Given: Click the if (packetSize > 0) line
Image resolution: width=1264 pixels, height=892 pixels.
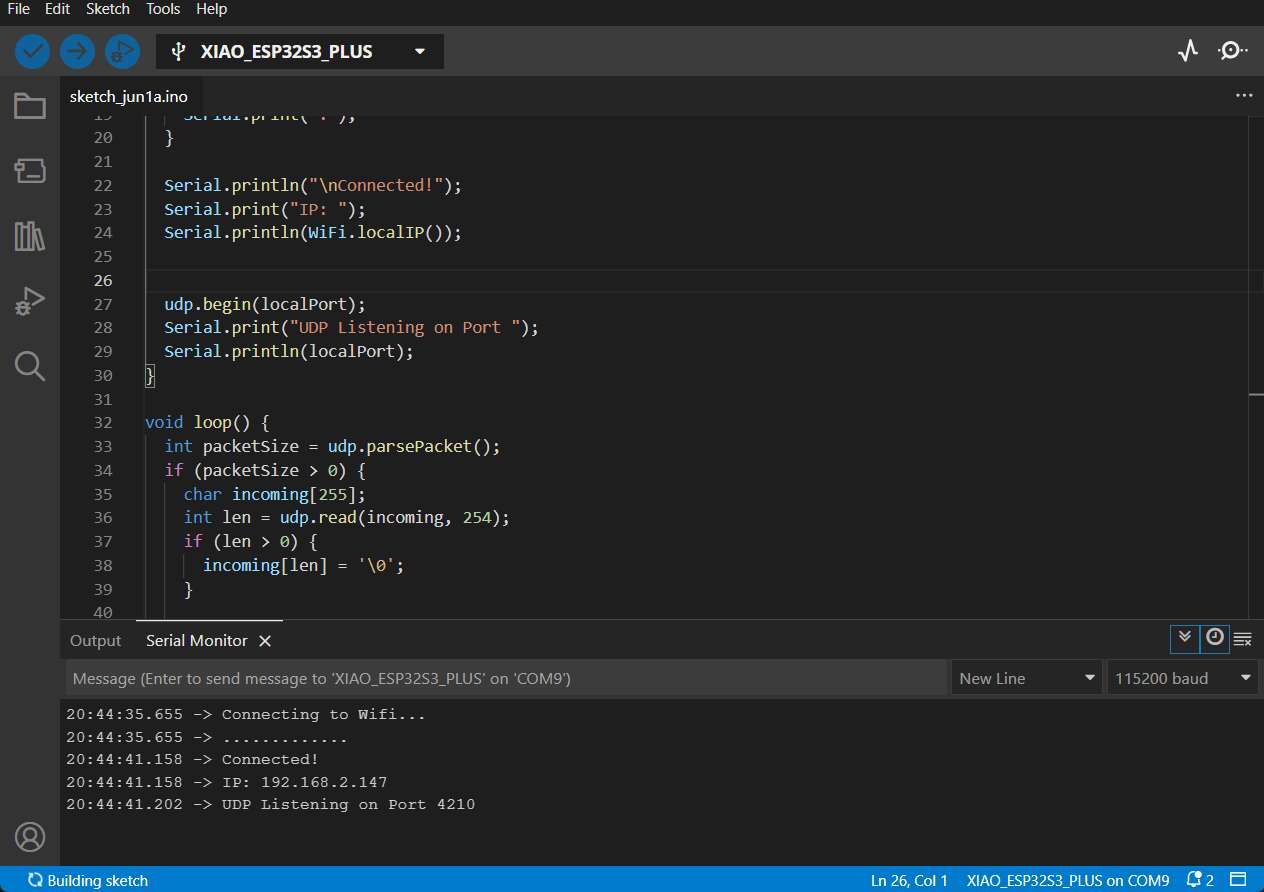Looking at the screenshot, I should point(265,470).
